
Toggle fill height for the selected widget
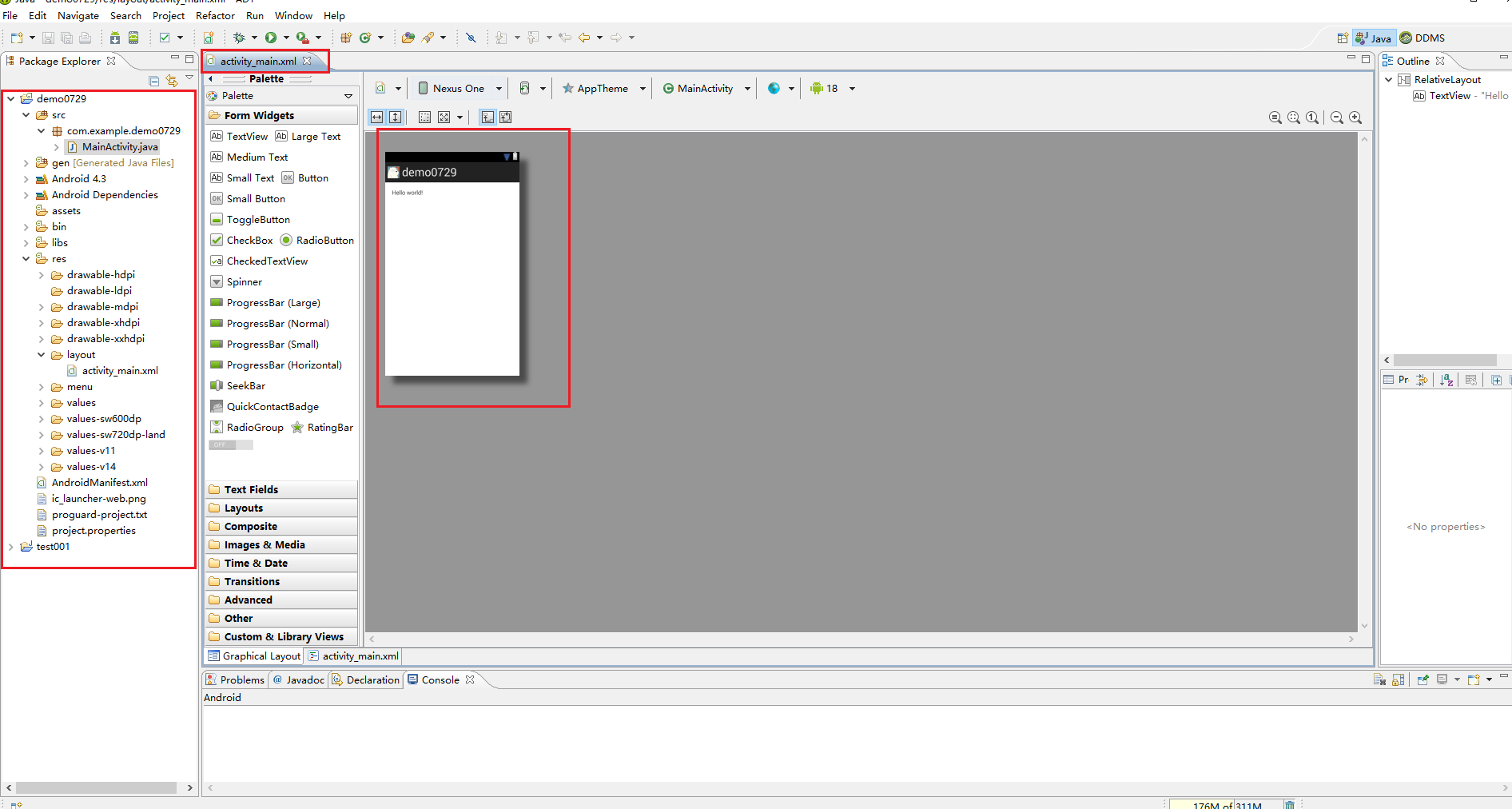396,117
